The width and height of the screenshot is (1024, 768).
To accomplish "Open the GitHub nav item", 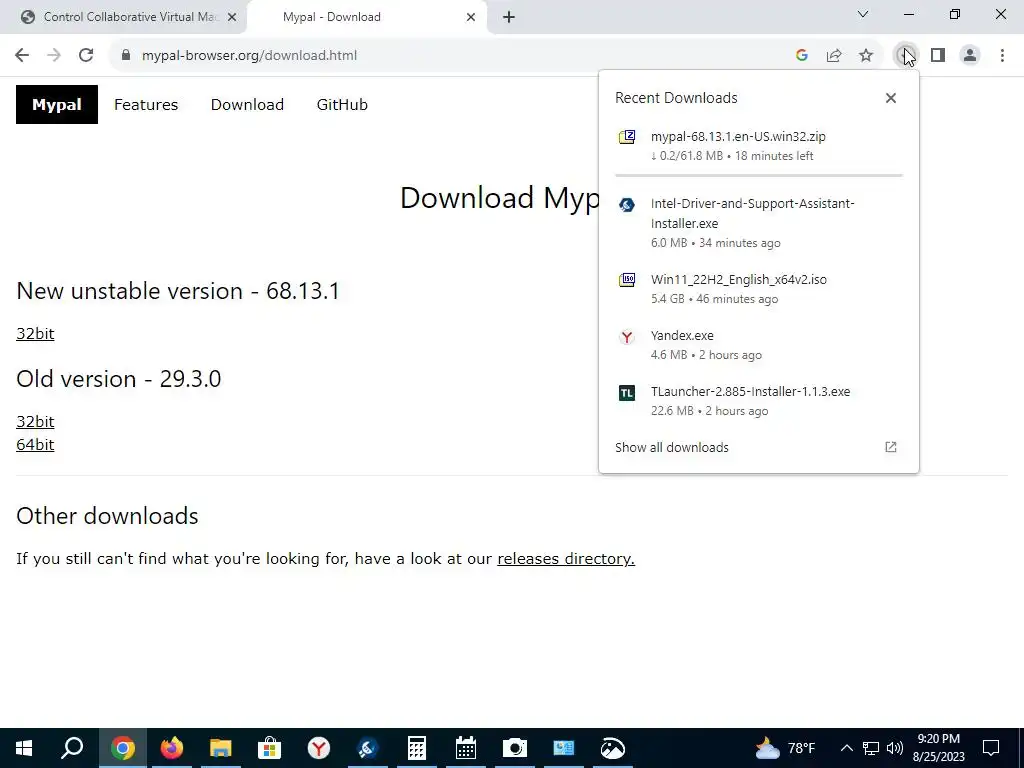I will click(x=342, y=104).
